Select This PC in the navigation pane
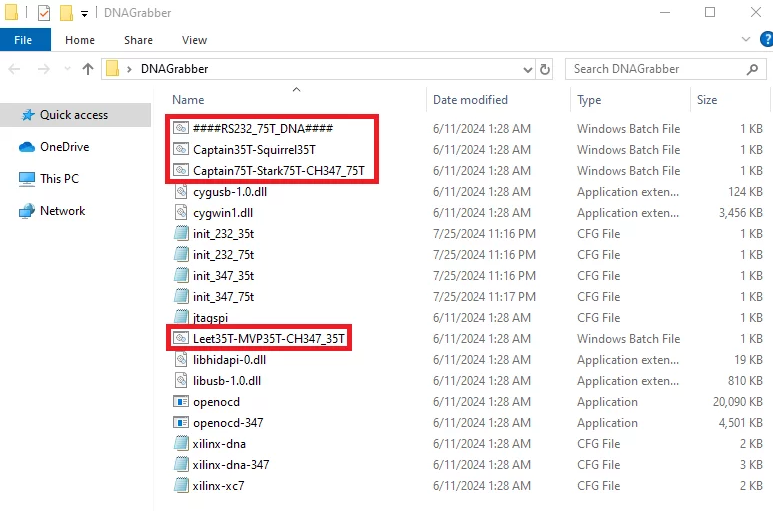This screenshot has width=773, height=511. tap(58, 179)
